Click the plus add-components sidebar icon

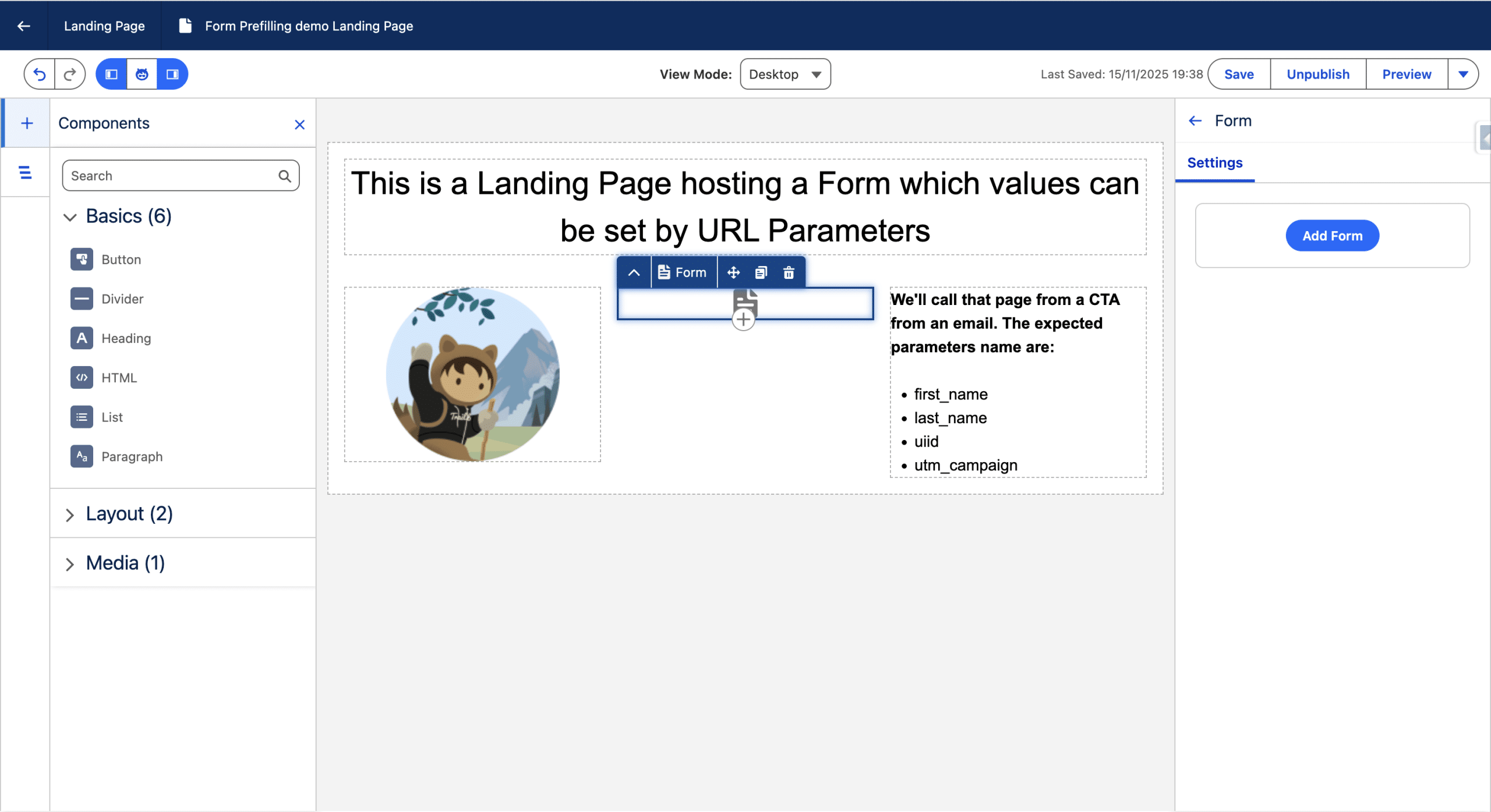click(x=27, y=123)
